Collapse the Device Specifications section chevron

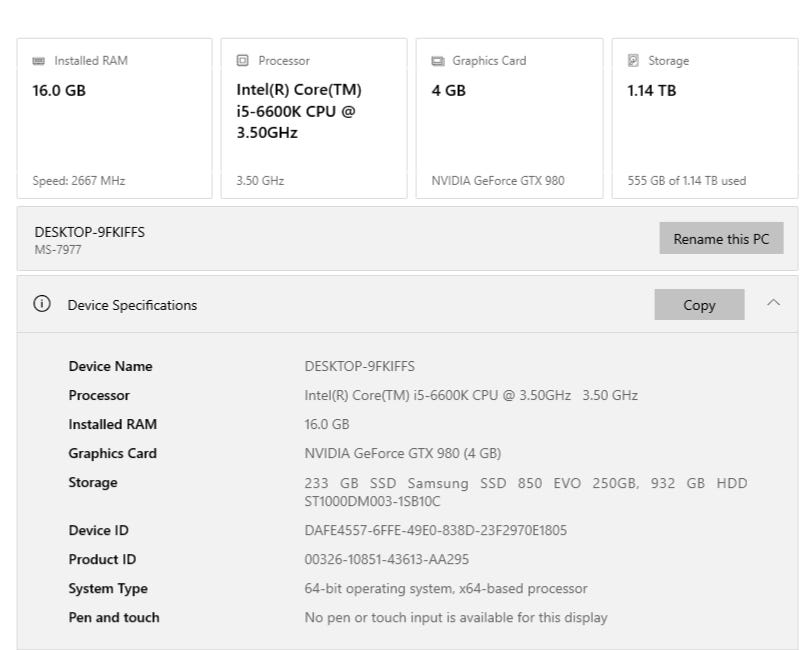tap(773, 304)
